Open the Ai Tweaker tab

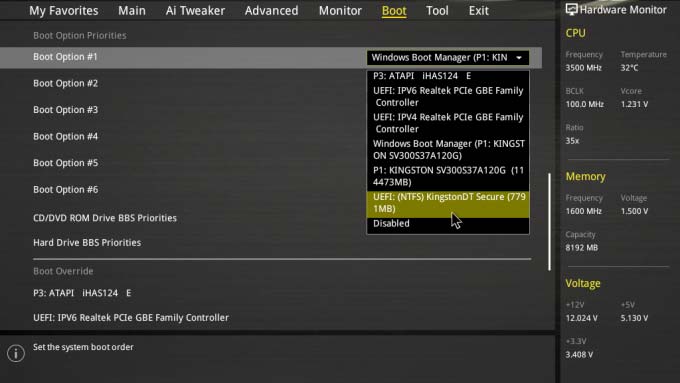pyautogui.click(x=195, y=11)
